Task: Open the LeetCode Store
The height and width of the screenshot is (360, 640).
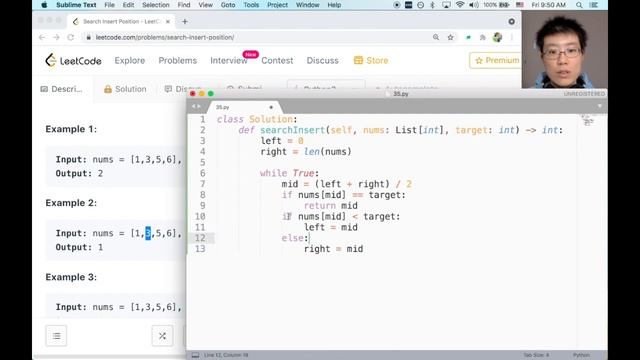Action: click(x=371, y=60)
